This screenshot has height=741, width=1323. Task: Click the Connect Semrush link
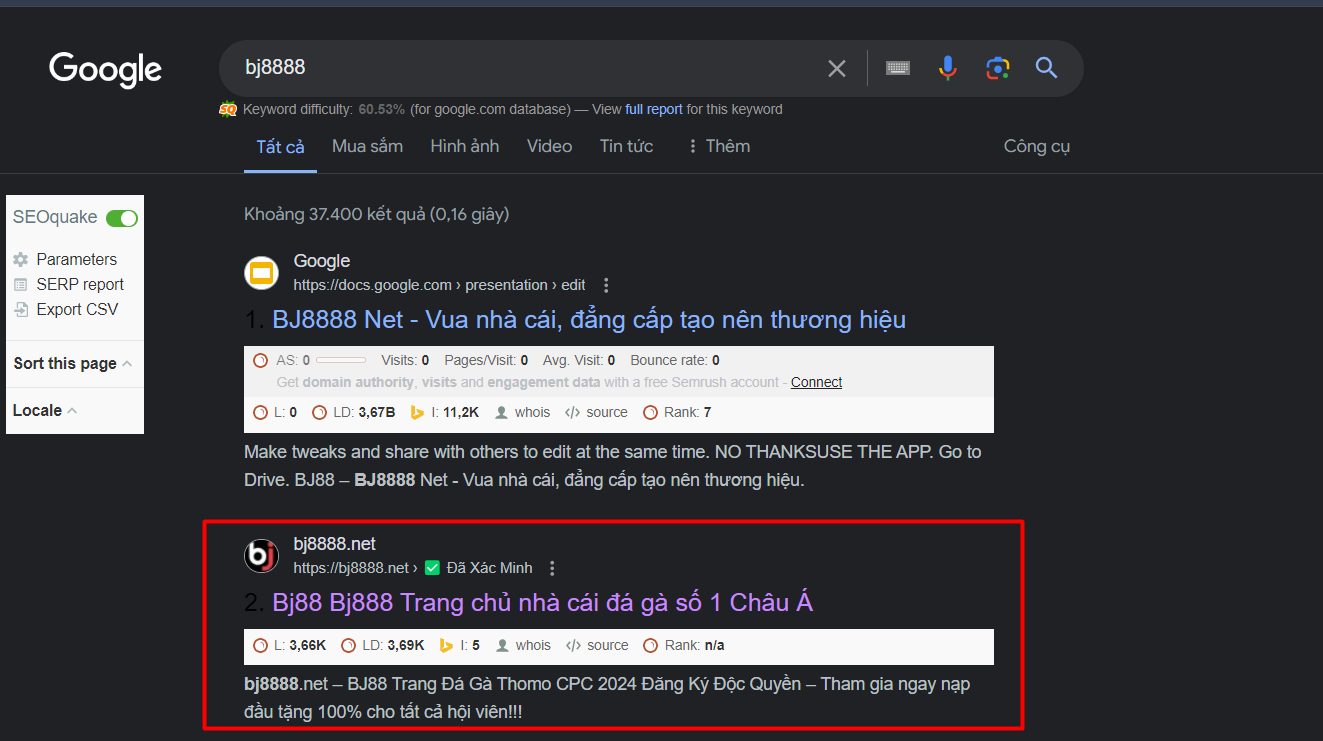point(816,382)
